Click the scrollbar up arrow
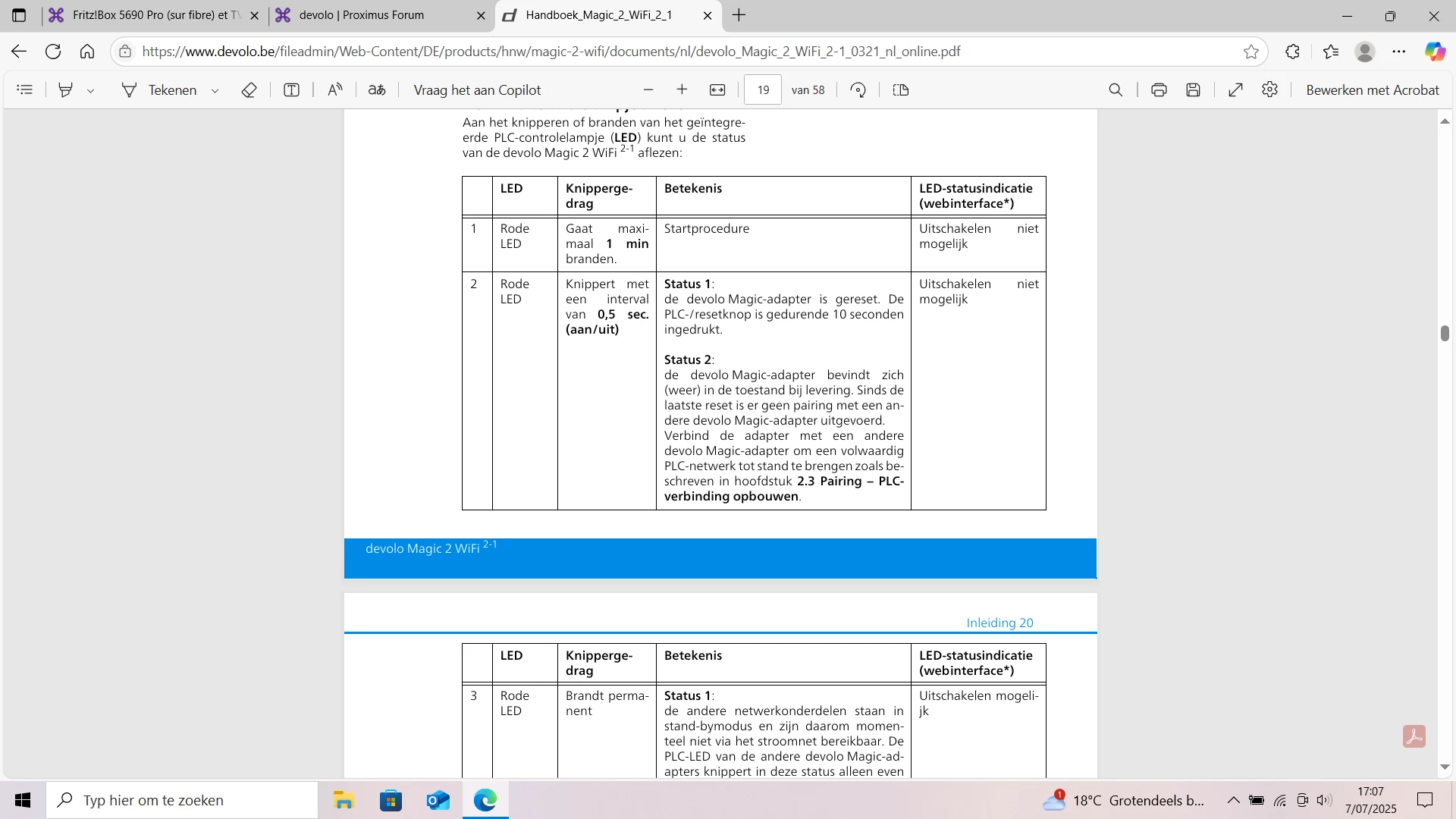 coord(1445,121)
